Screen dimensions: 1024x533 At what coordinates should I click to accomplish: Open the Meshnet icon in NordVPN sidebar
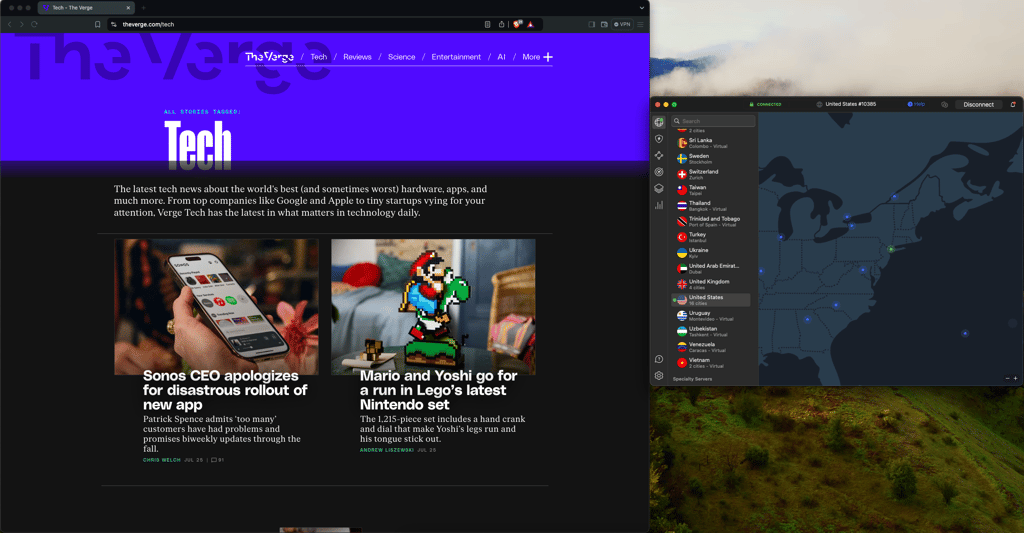click(659, 155)
